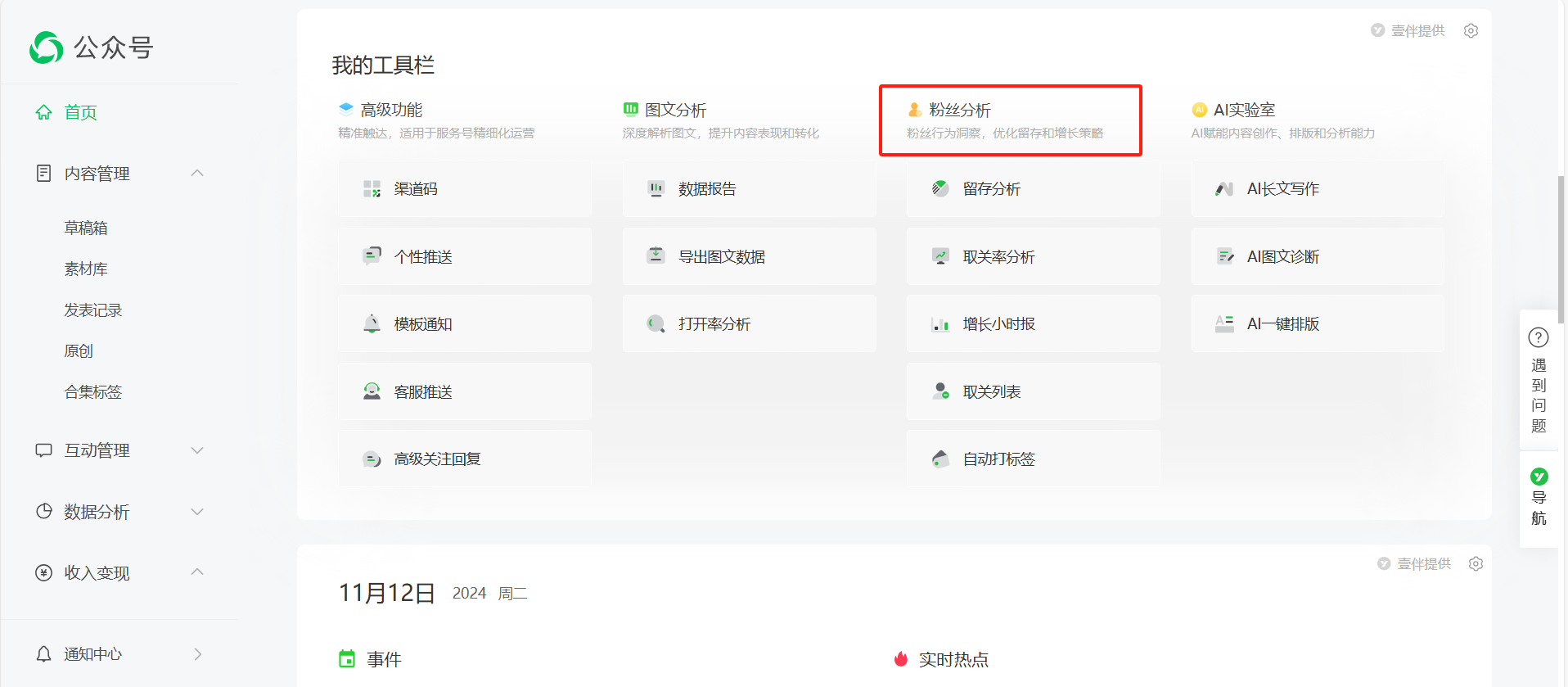Collapse the 收入变现 section chevron

(197, 572)
